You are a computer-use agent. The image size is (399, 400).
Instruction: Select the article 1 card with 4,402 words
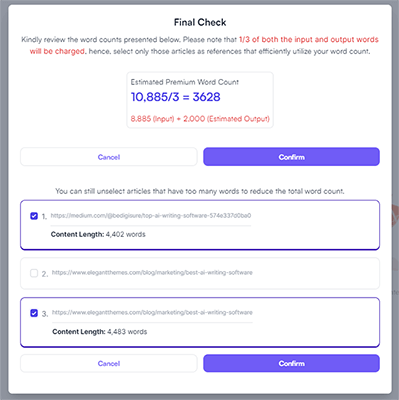pyautogui.click(x=200, y=225)
